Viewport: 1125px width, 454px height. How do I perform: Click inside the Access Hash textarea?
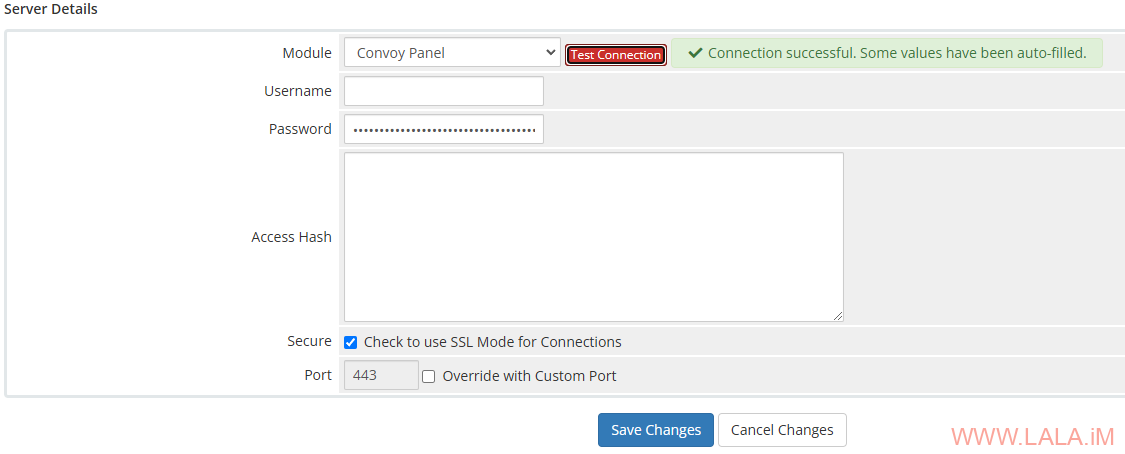593,236
